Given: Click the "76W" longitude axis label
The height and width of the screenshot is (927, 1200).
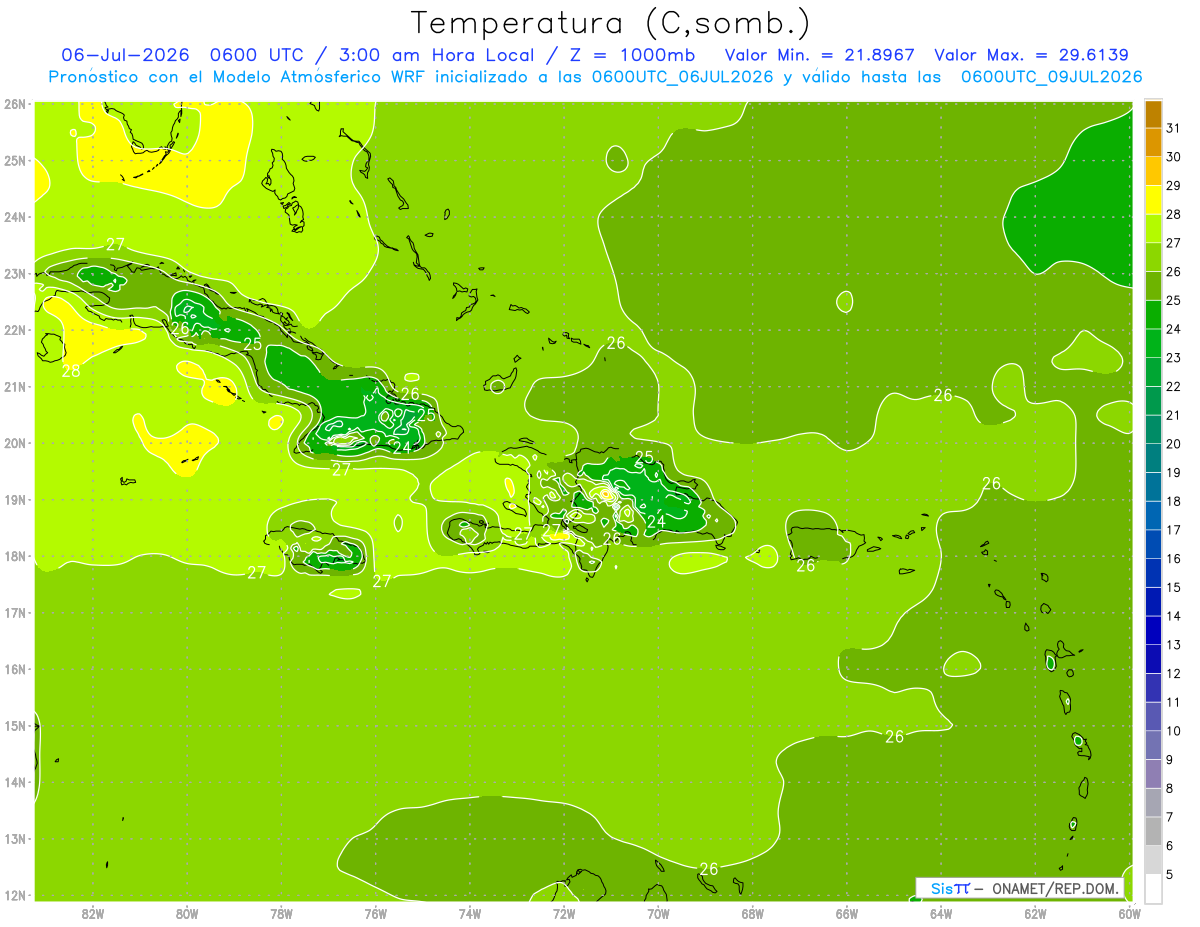Looking at the screenshot, I should (376, 912).
